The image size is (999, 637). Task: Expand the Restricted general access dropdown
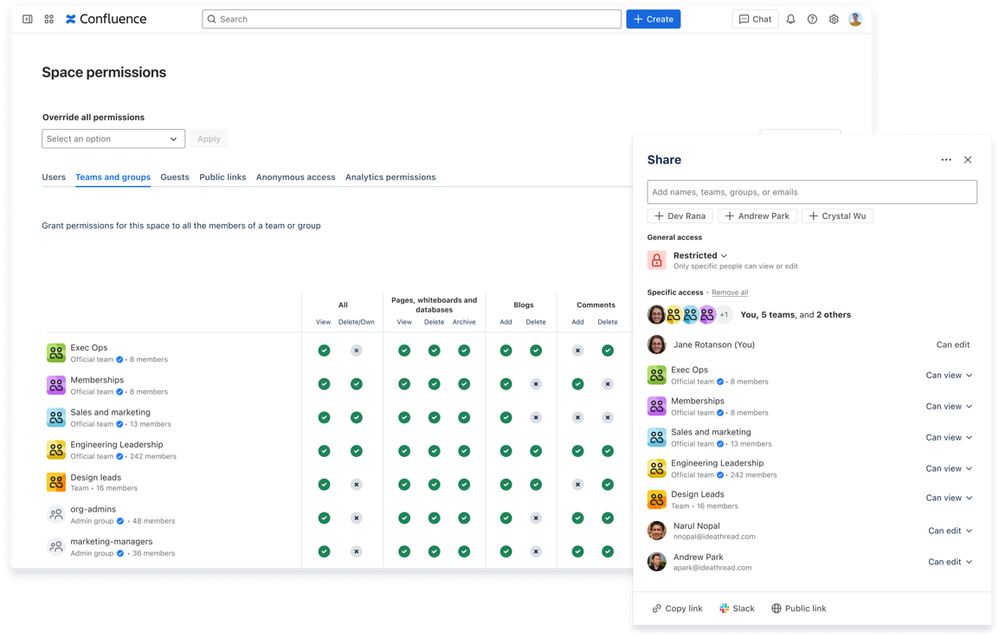pyautogui.click(x=700, y=255)
